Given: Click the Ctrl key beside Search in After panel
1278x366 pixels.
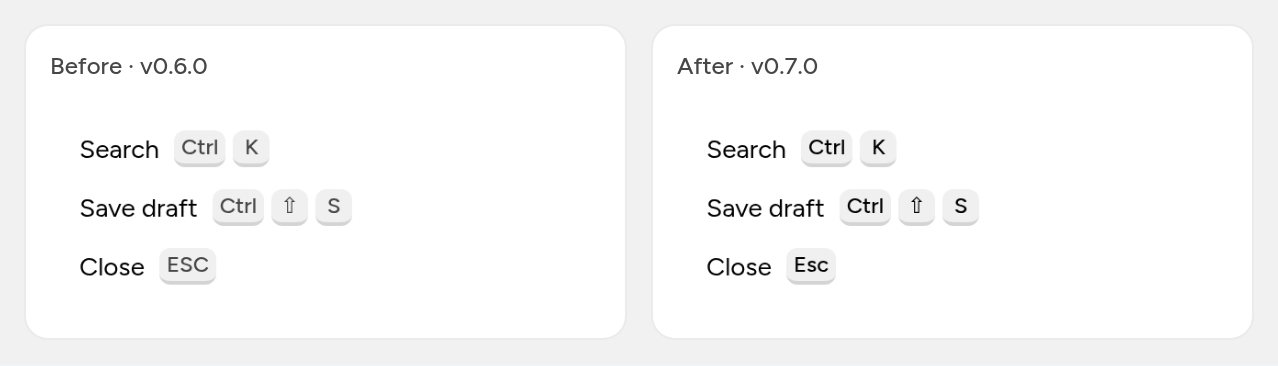Looking at the screenshot, I should click(x=827, y=148).
